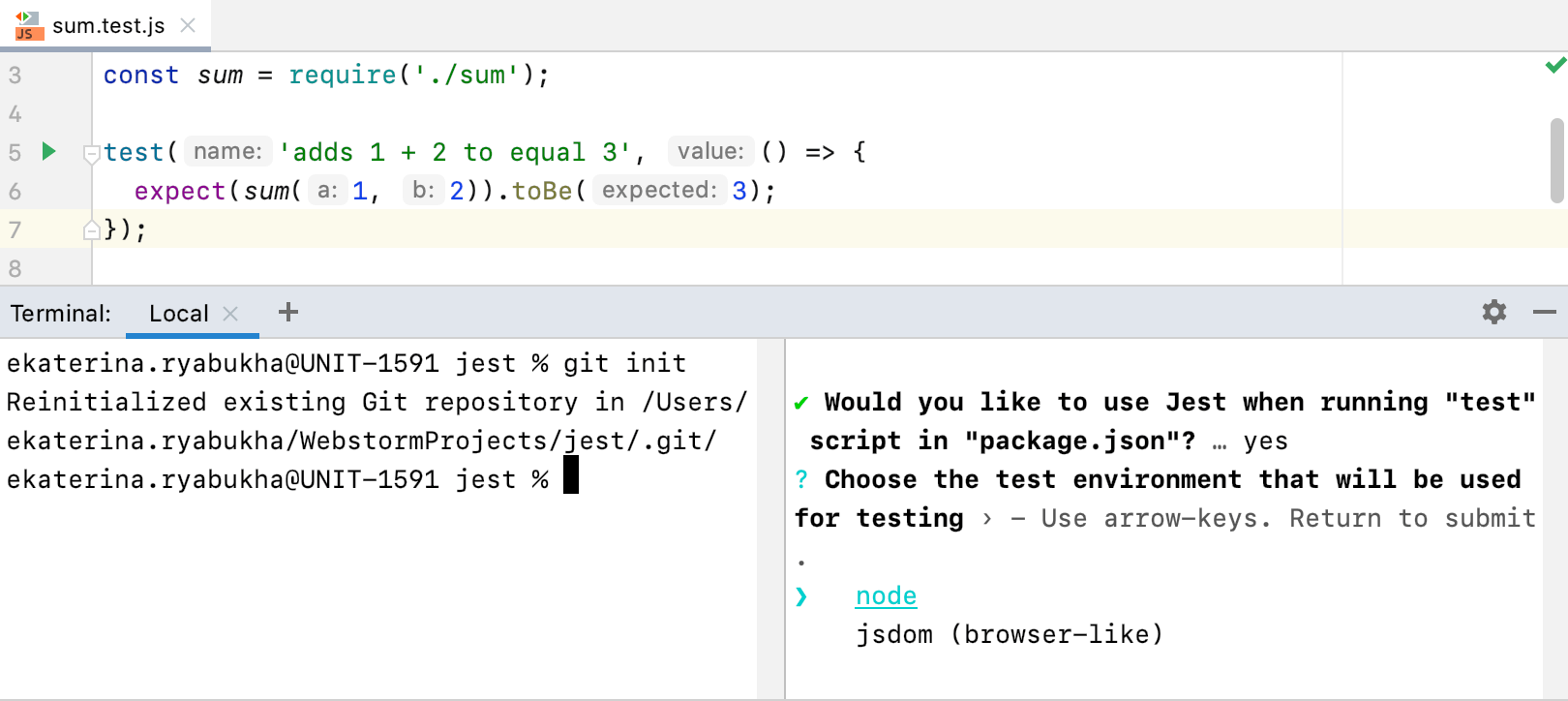Click the terminal prompt cursor
Viewport: 1568px width, 701px height.
tap(571, 475)
